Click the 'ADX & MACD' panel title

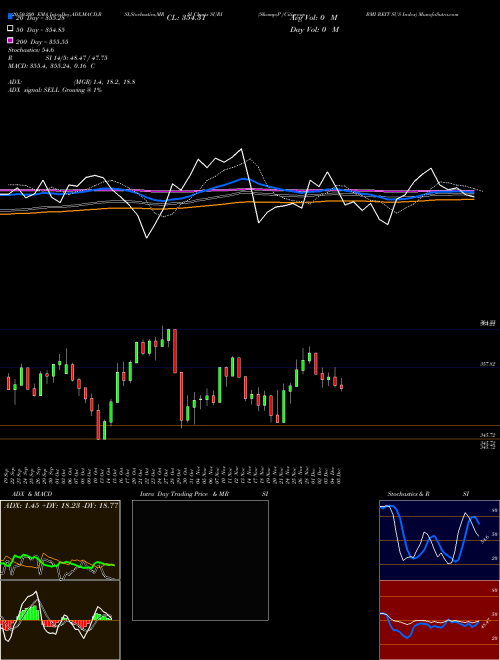point(32,494)
